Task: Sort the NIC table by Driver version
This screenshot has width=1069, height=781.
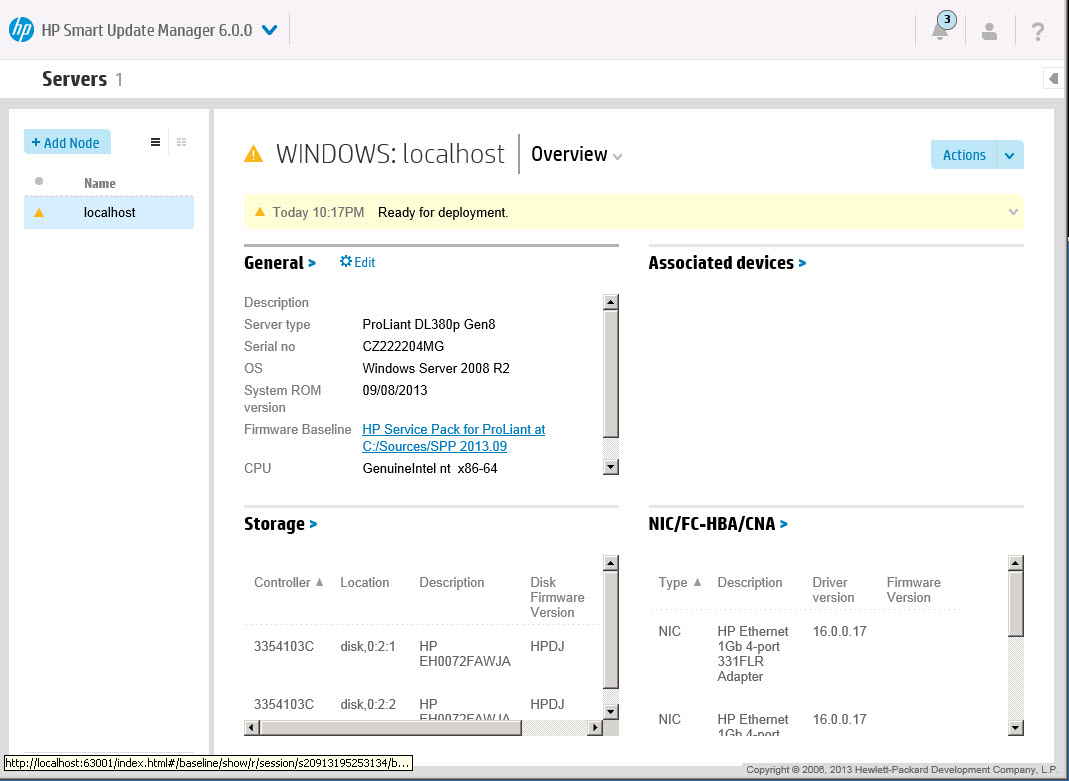Action: [833, 590]
